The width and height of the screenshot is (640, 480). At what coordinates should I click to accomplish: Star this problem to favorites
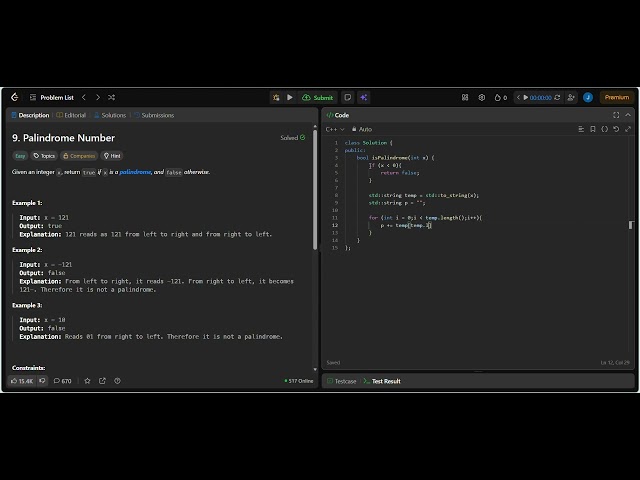87,381
